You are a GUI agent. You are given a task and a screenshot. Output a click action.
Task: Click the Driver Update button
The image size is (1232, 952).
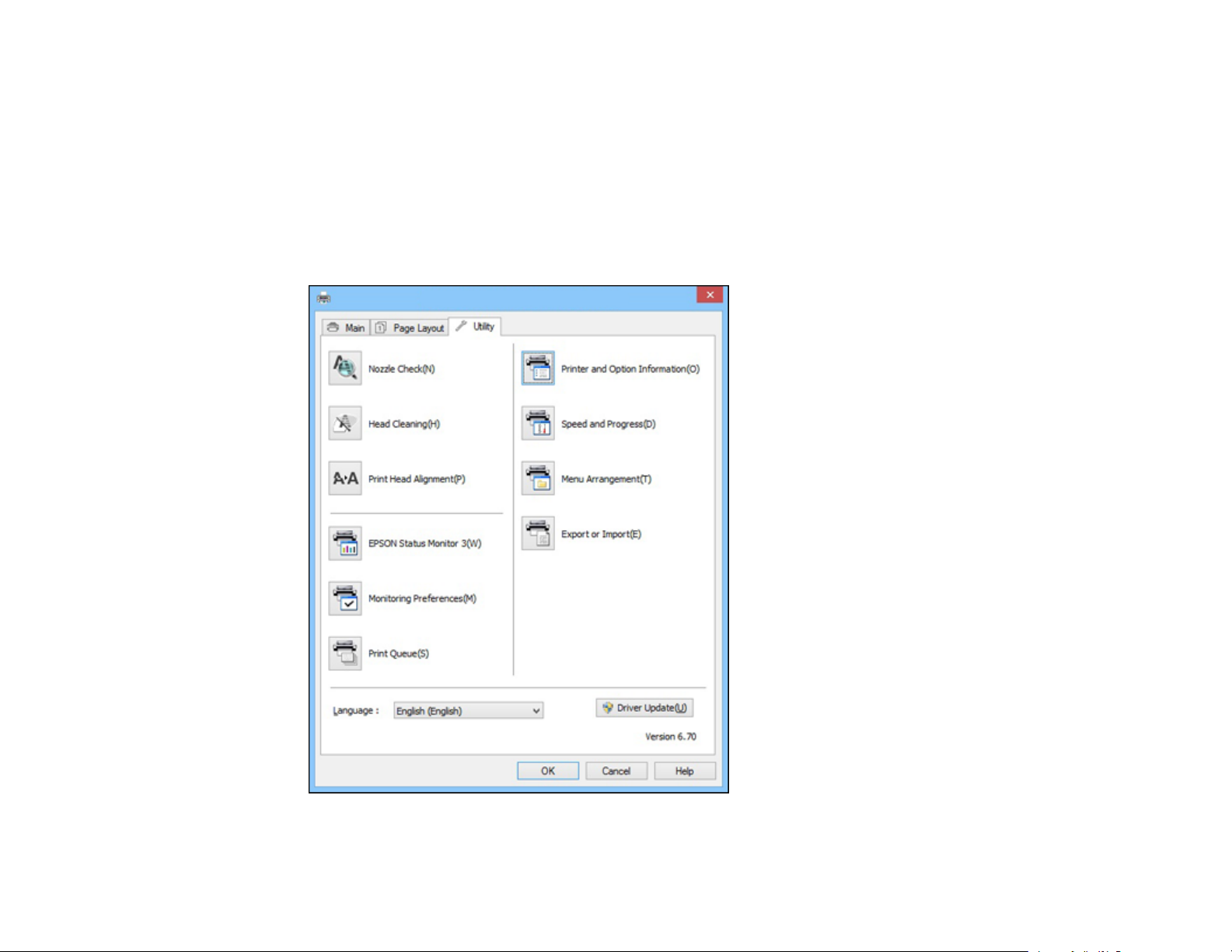pyautogui.click(x=644, y=708)
